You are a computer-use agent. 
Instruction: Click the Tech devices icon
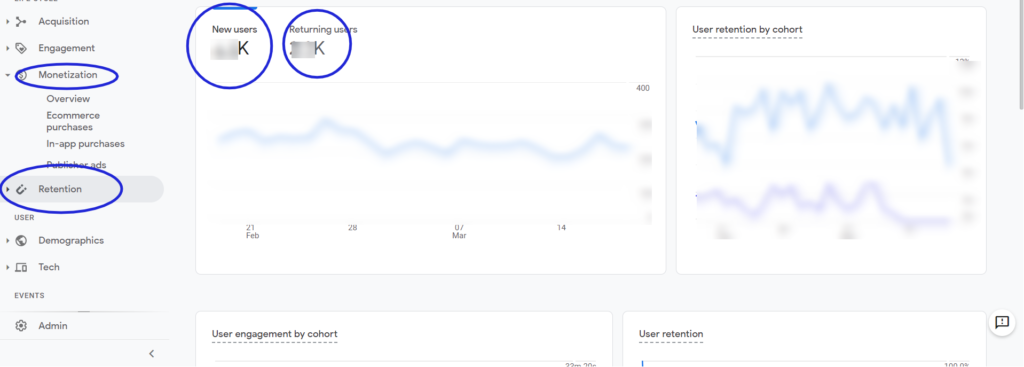21,267
